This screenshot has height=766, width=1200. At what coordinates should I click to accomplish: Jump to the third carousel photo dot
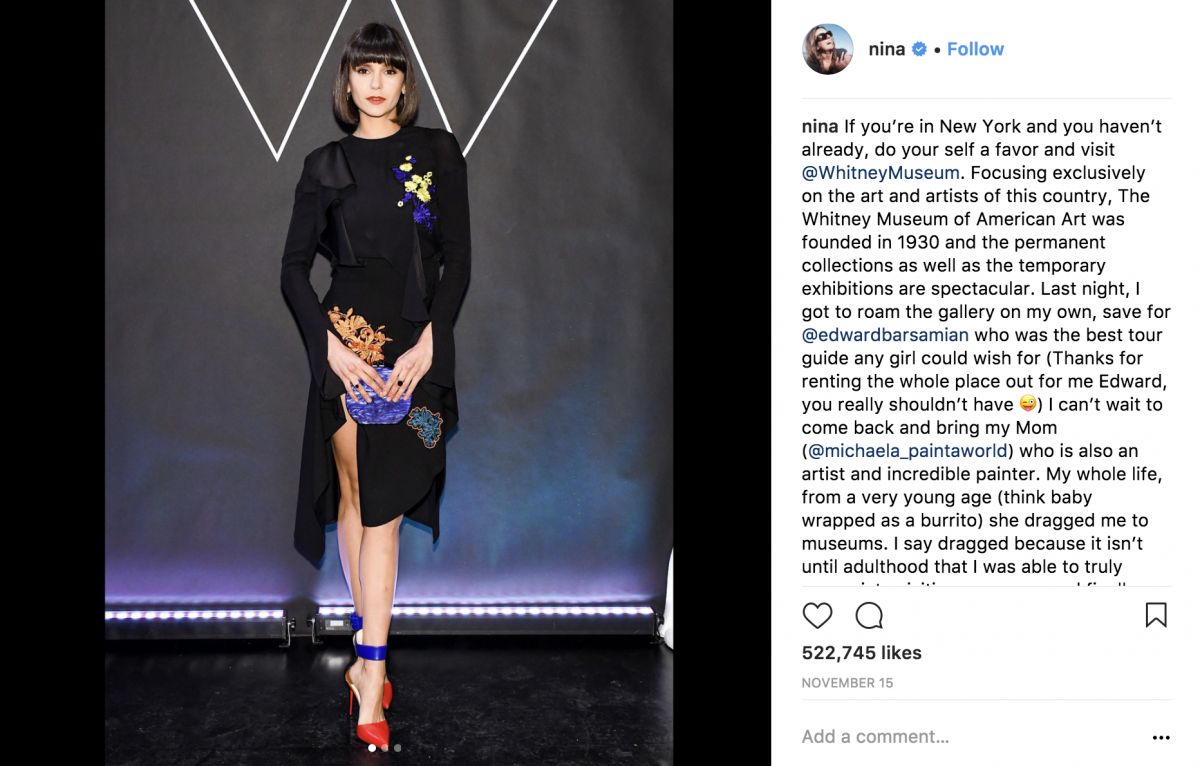398,748
